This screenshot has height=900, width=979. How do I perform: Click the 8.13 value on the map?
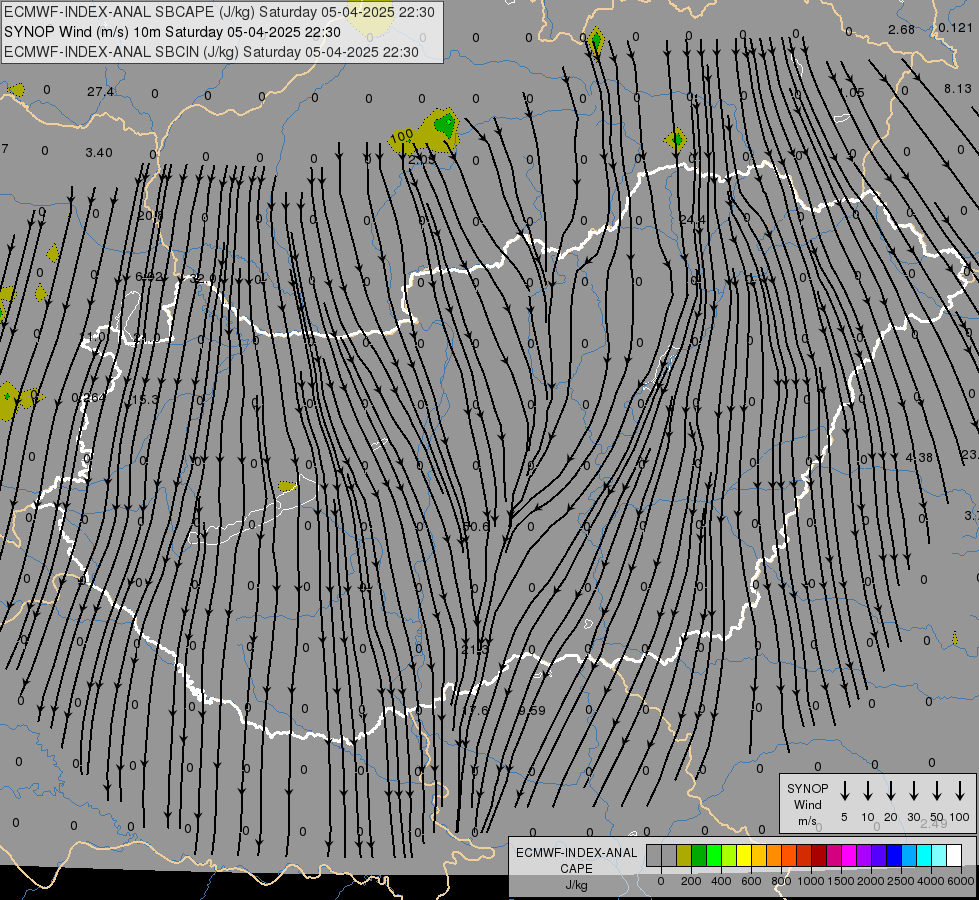[x=958, y=89]
